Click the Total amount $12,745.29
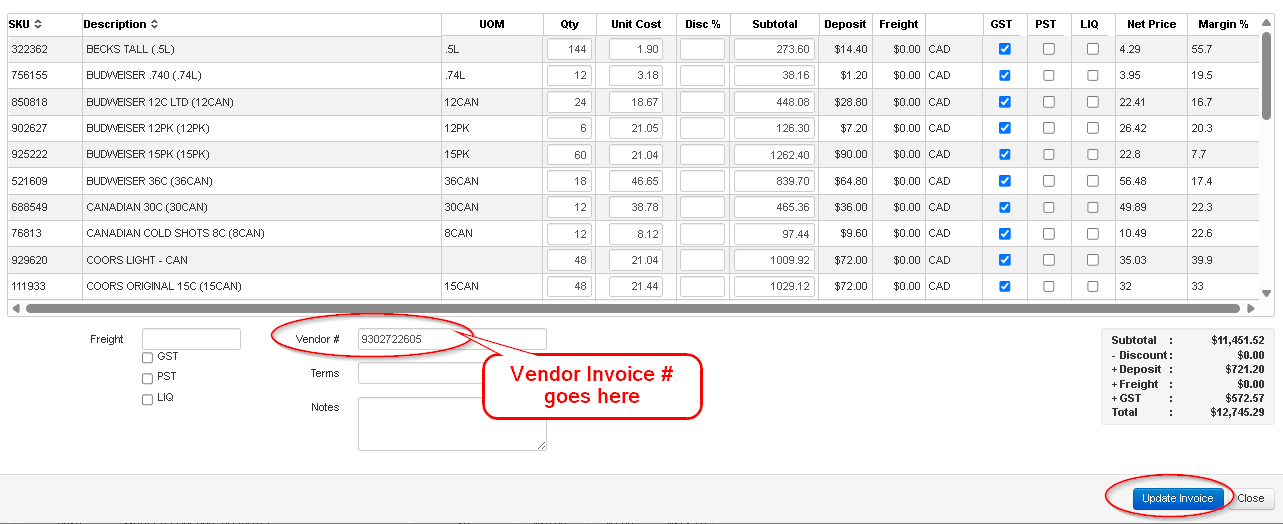Image resolution: width=1283 pixels, height=524 pixels. (x=1237, y=412)
